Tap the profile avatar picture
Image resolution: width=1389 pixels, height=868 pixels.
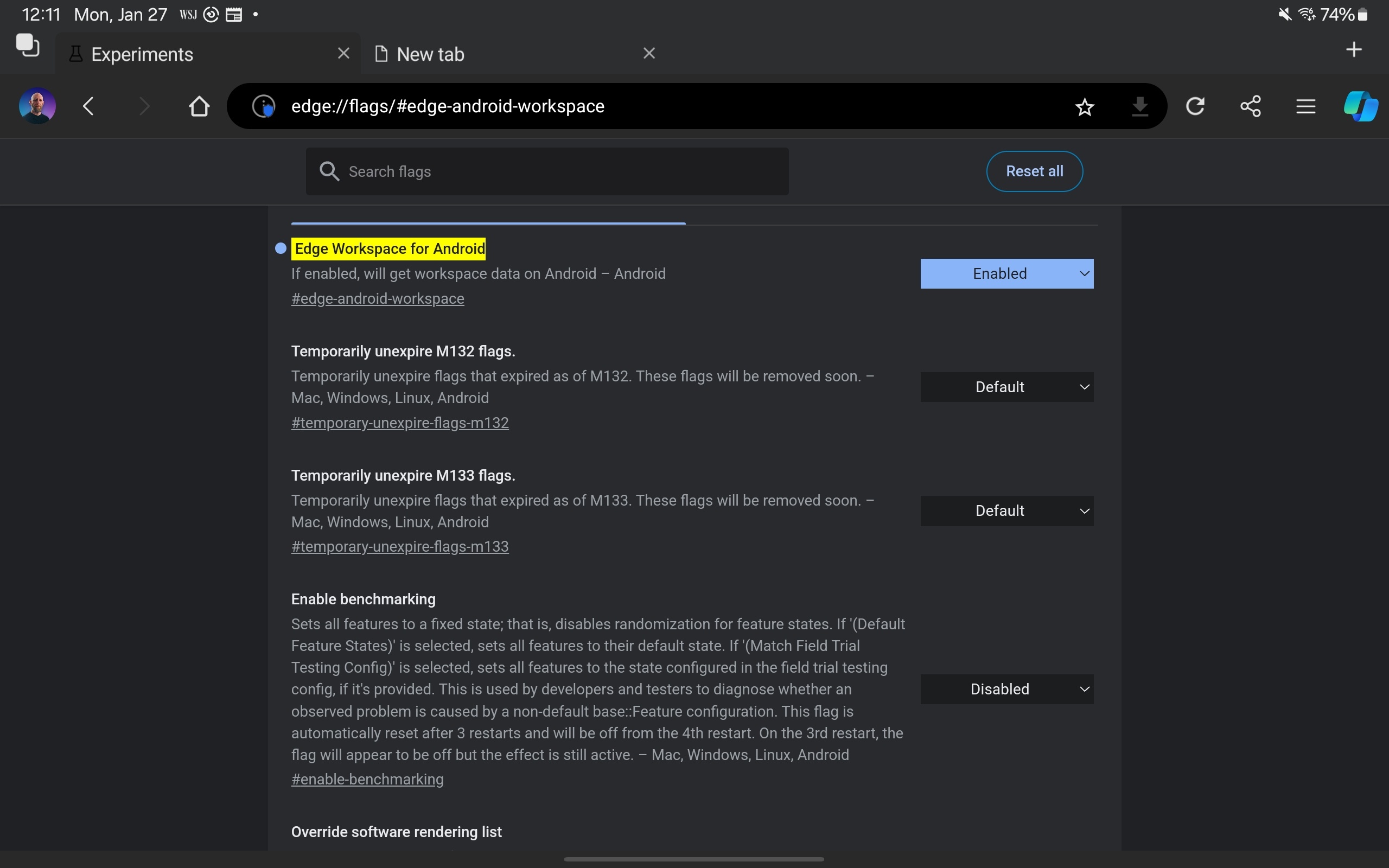click(x=37, y=106)
